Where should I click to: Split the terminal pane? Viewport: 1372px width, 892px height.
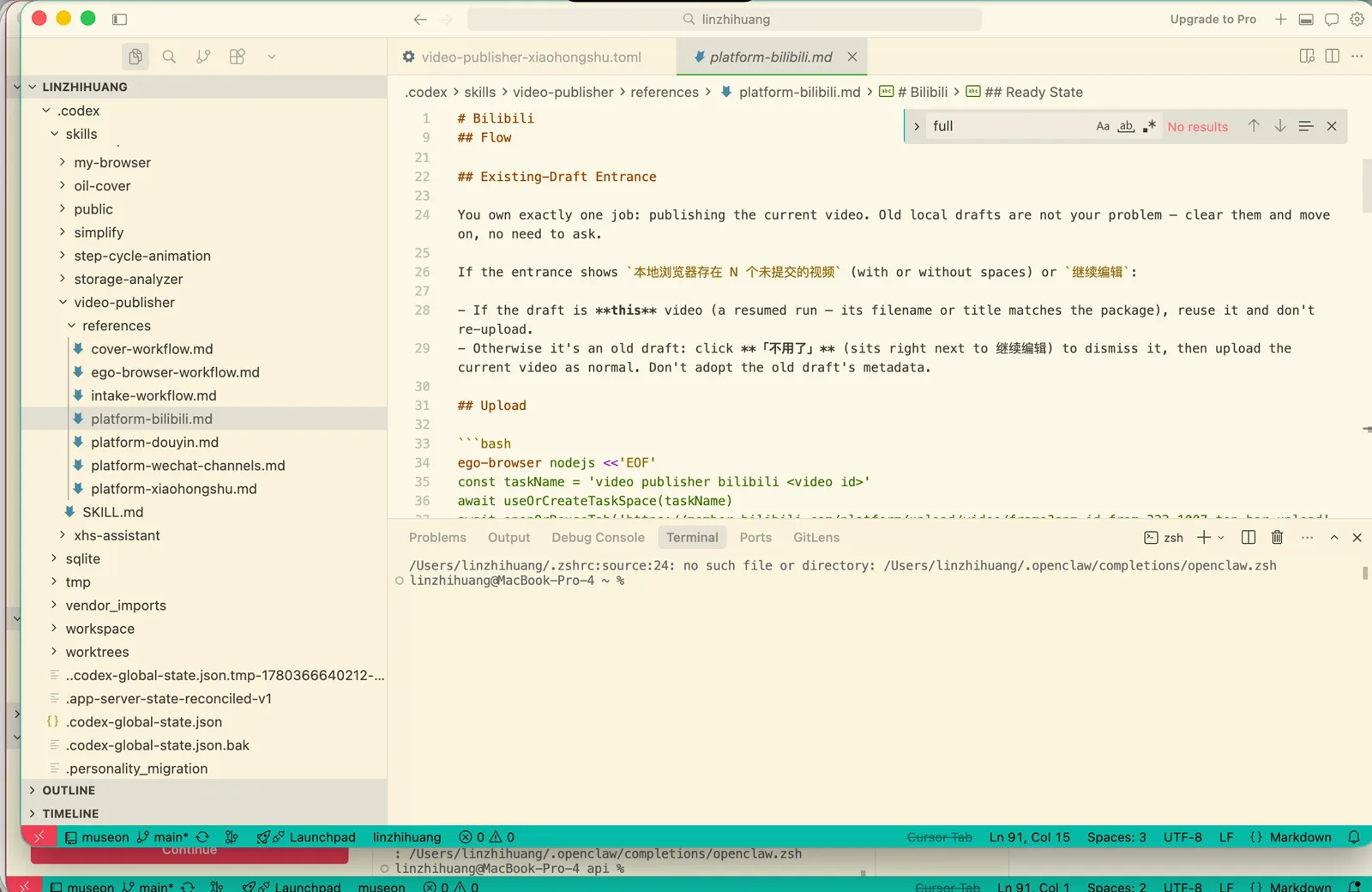click(1249, 538)
